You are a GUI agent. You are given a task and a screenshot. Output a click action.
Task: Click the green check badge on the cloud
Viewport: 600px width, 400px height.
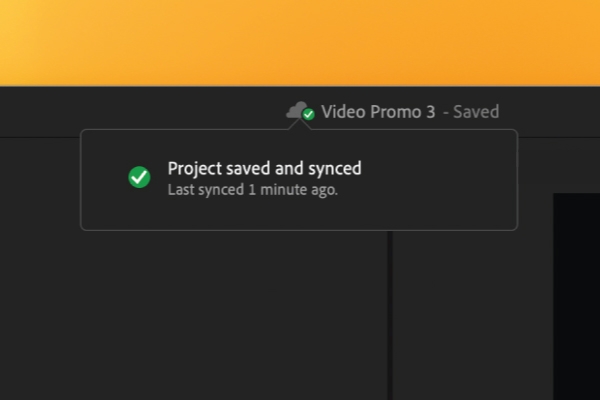(308, 115)
